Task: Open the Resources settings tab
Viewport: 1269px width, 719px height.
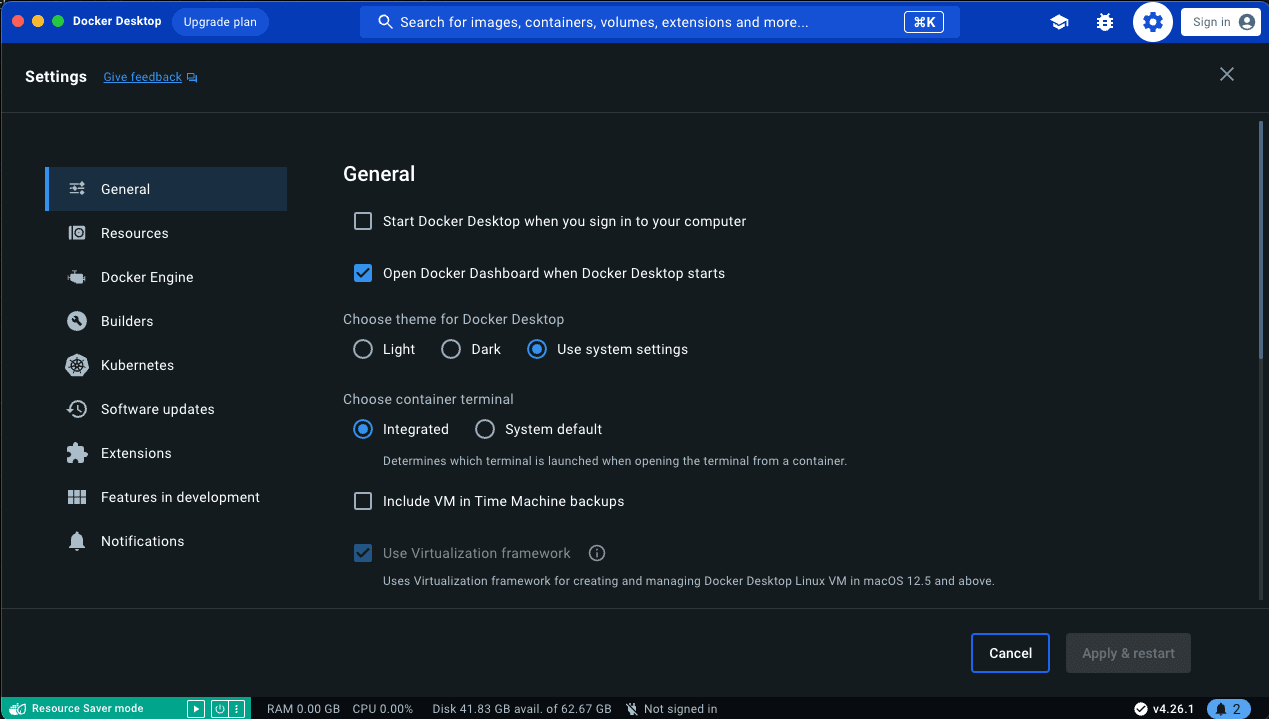Action: pos(166,233)
